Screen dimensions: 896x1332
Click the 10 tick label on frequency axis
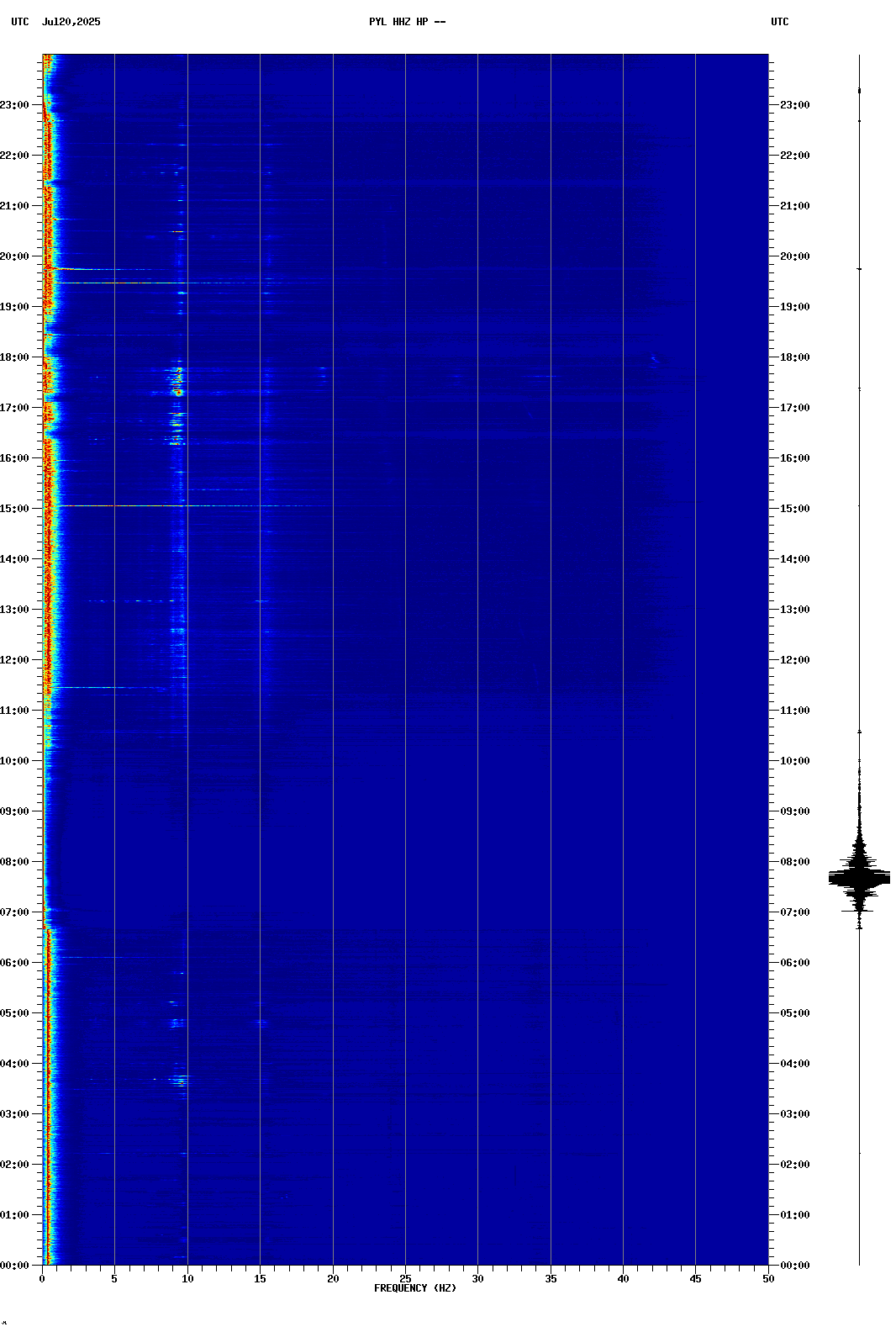click(187, 1279)
